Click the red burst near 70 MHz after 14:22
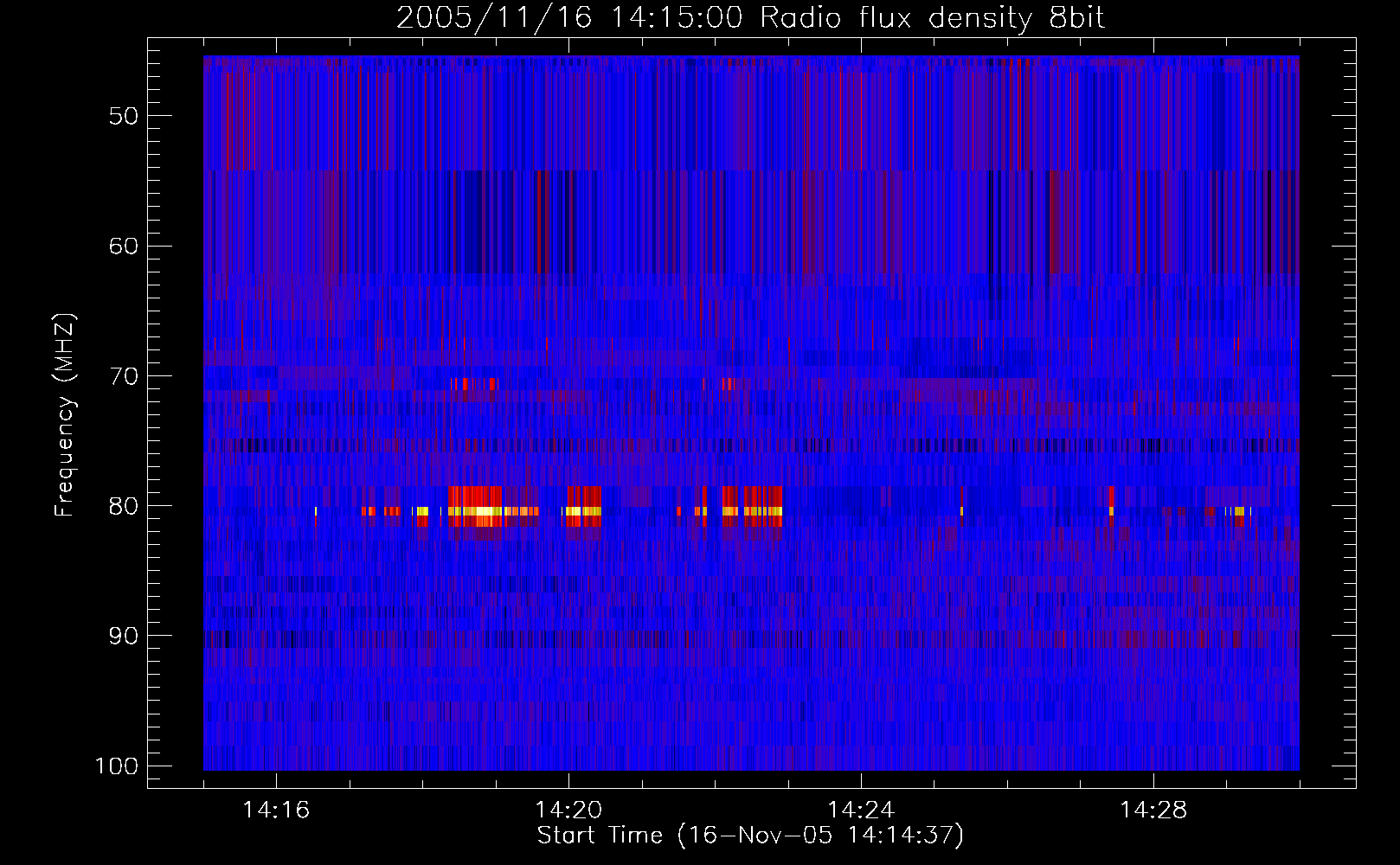Screen dimensions: 1400x865 click(729, 384)
